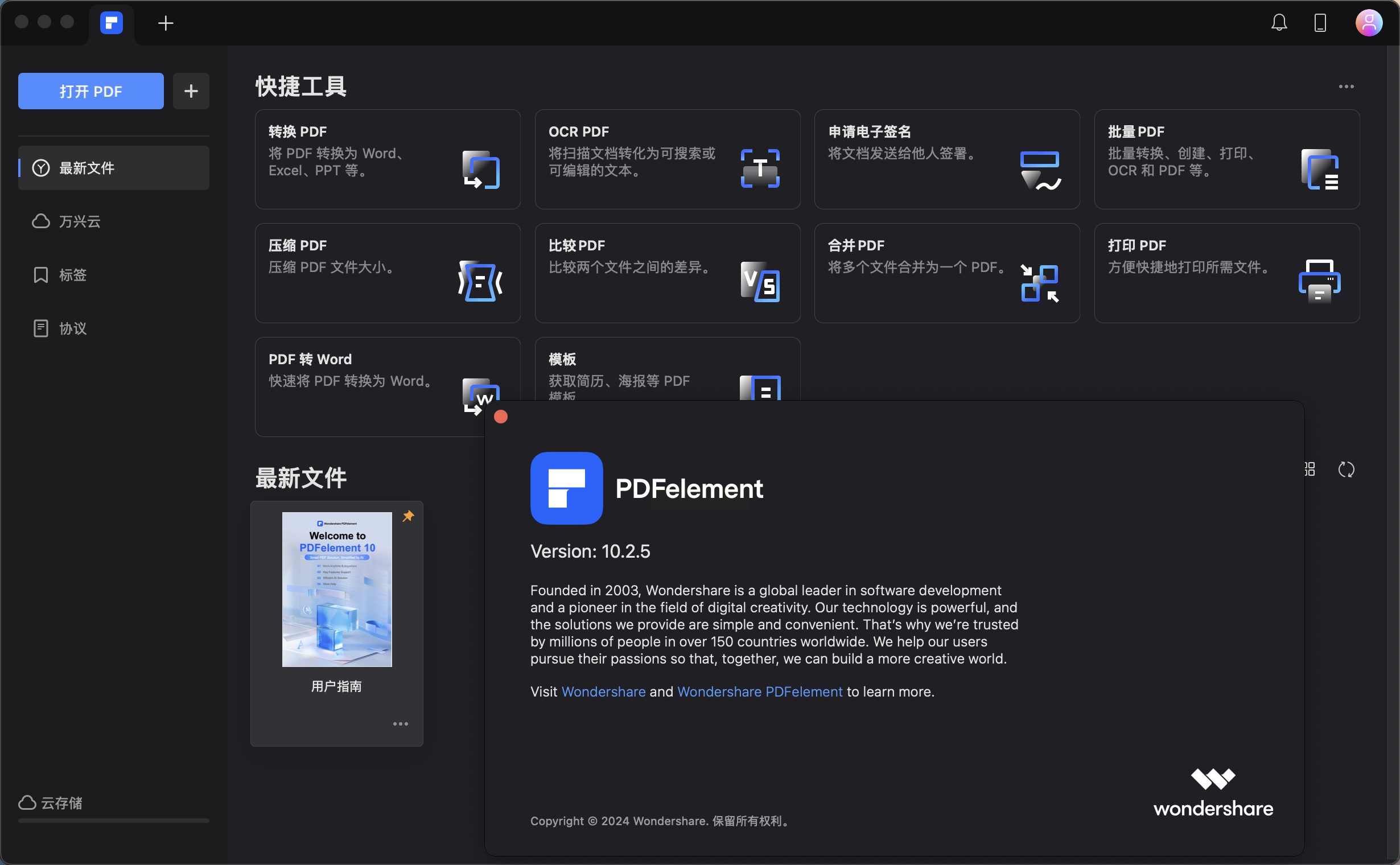Open the Merge PDF tool icon
The image size is (1400, 865).
point(1040,282)
